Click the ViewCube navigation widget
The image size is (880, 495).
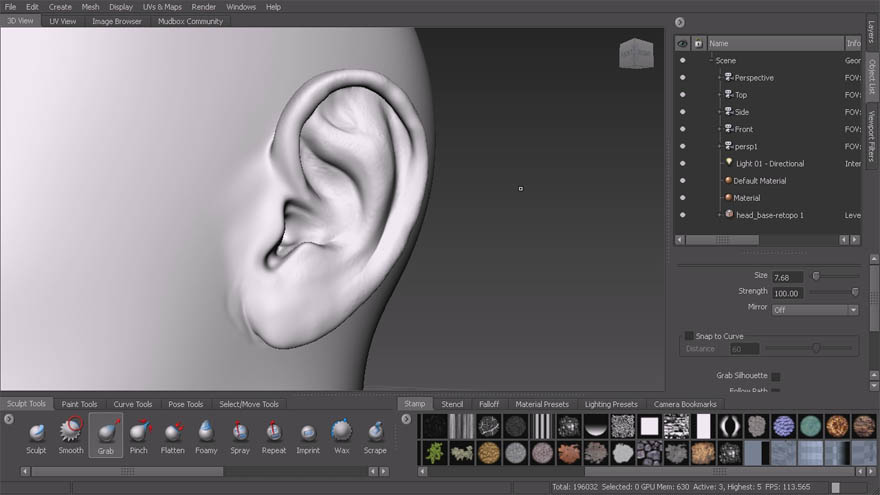coord(636,53)
